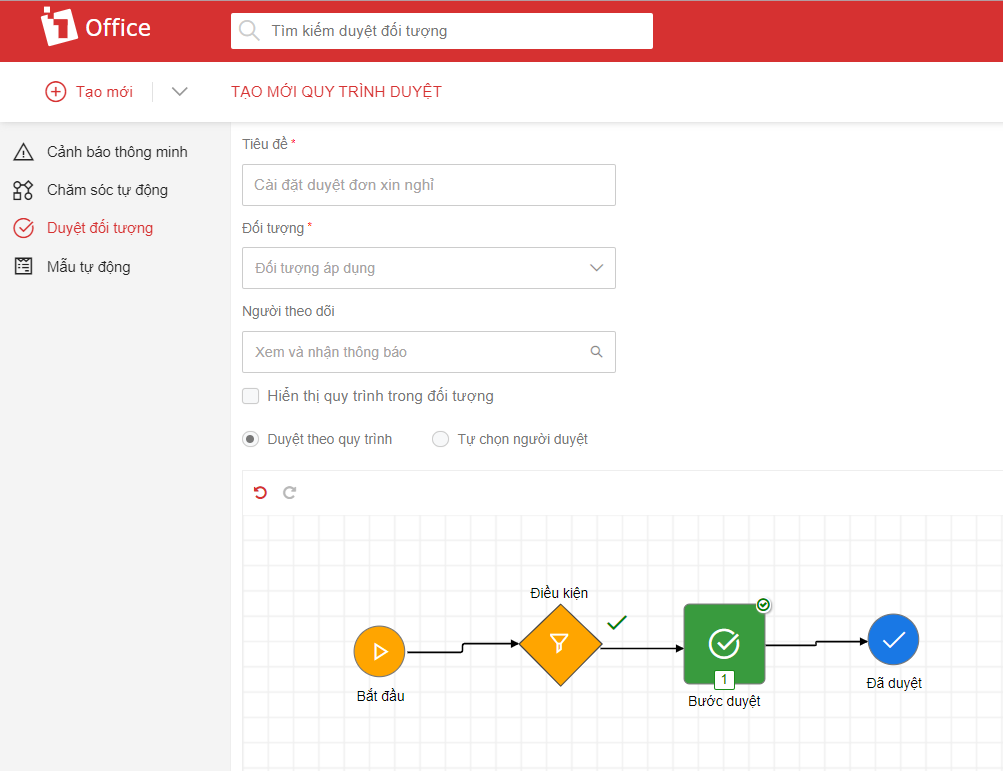Click the 1Office logo
This screenshot has height=771, width=1003.
[96, 28]
